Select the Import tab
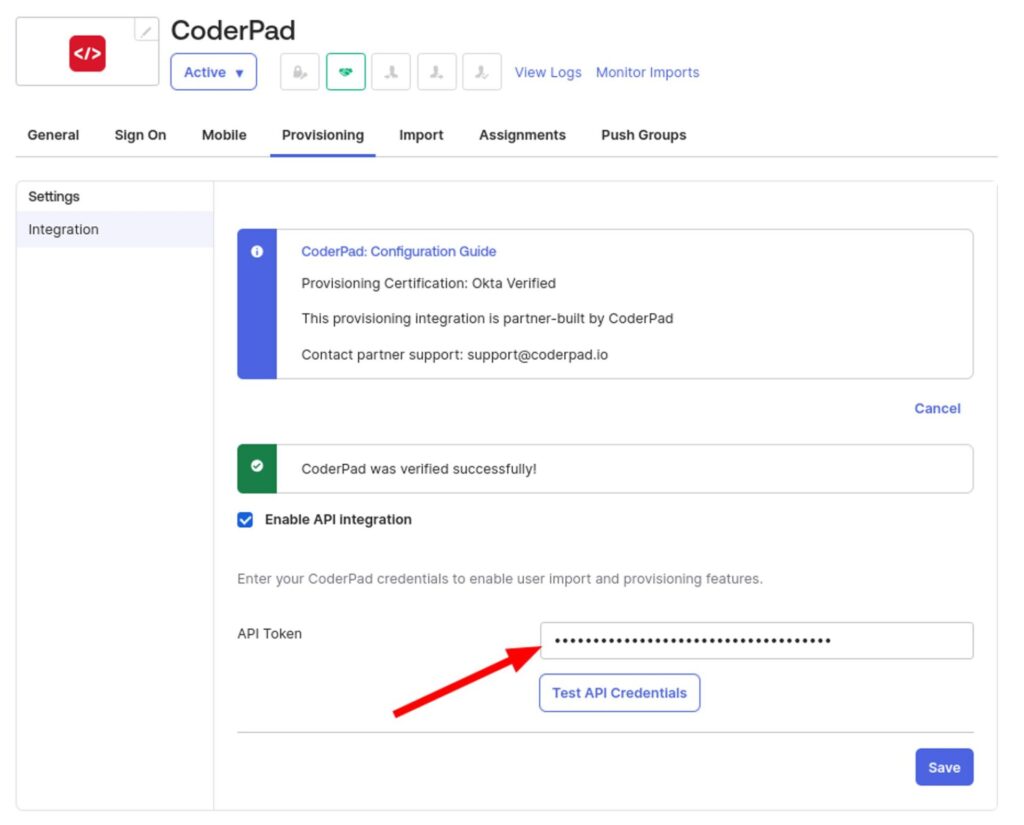 421,134
